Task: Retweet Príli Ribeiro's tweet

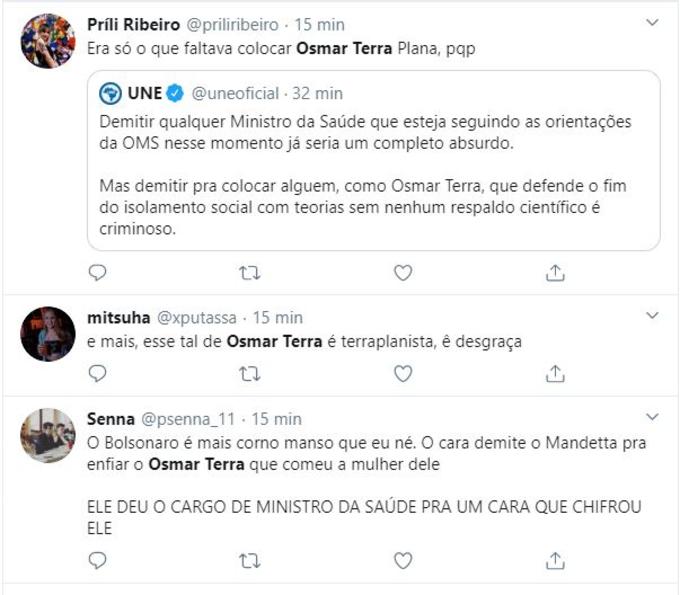Action: (x=250, y=272)
